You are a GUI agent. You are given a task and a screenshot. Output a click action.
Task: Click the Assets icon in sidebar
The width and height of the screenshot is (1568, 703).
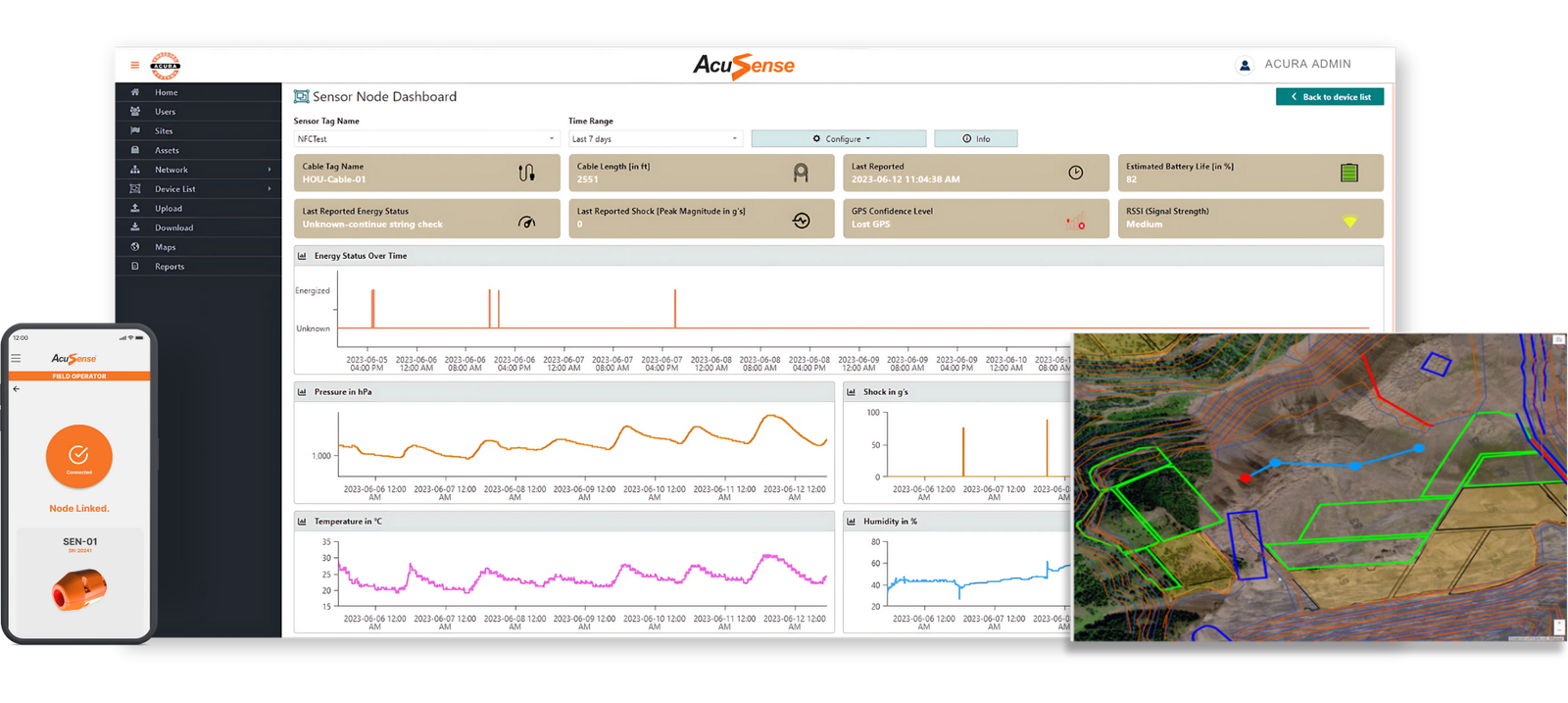click(x=135, y=150)
